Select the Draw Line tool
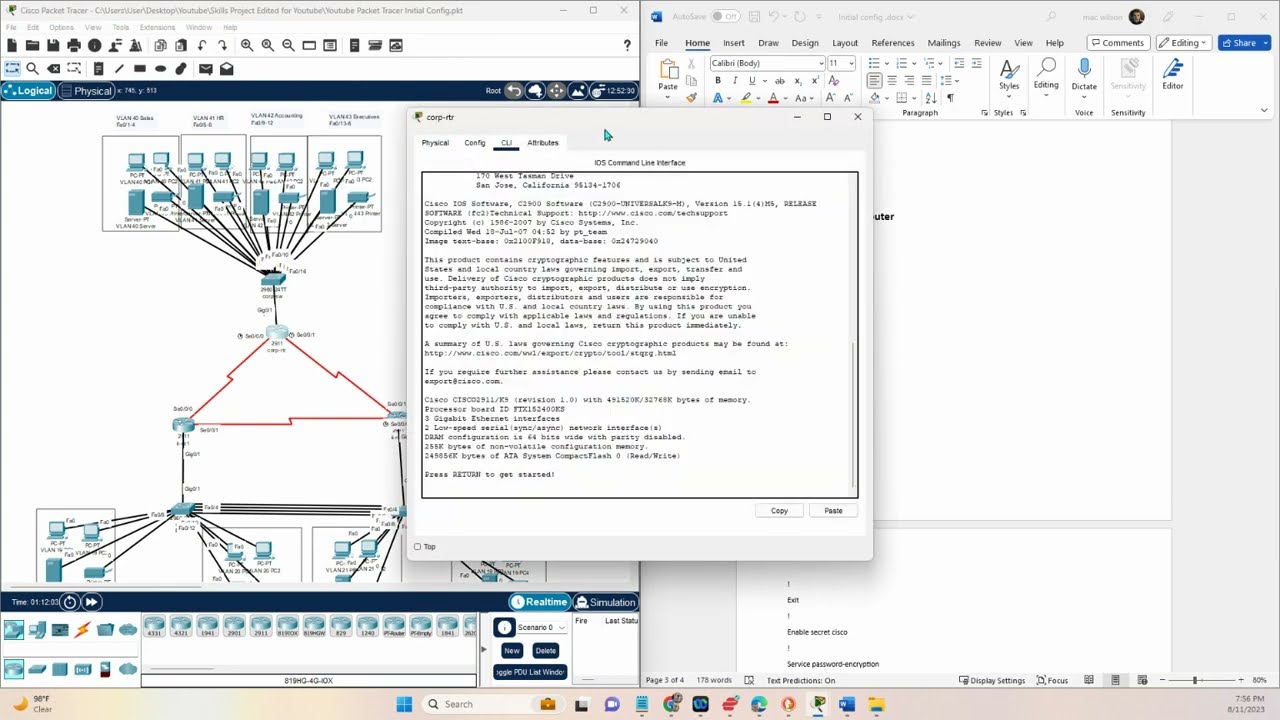Image resolution: width=1280 pixels, height=720 pixels. point(119,68)
